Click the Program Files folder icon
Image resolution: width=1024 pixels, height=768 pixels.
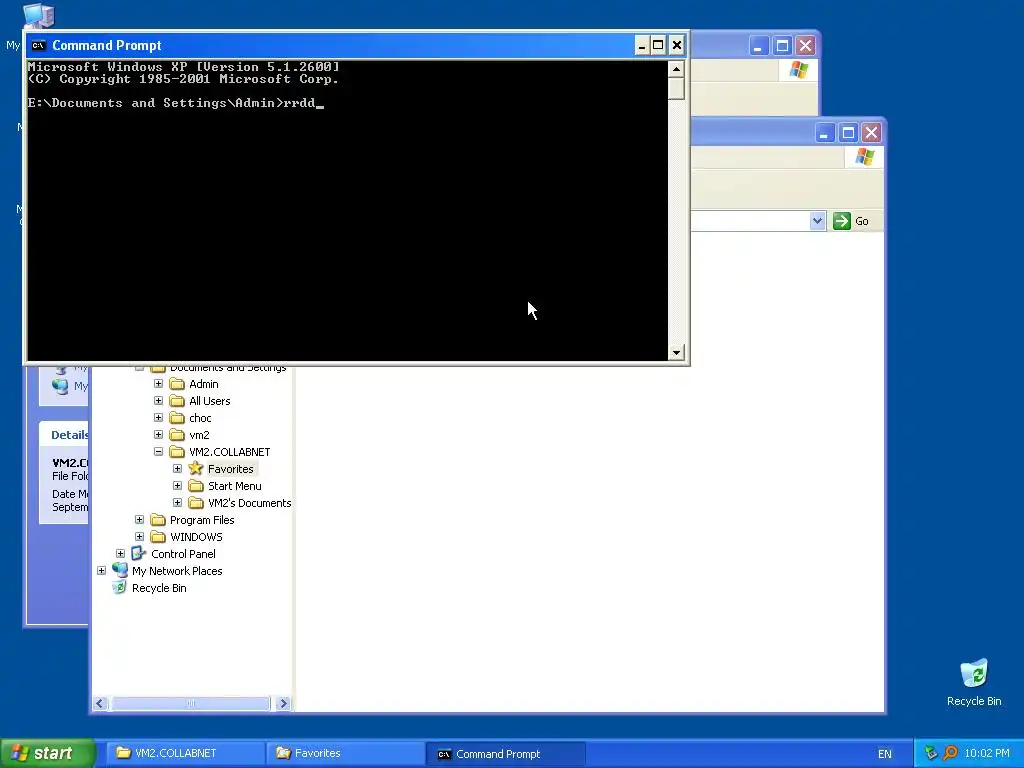158,520
